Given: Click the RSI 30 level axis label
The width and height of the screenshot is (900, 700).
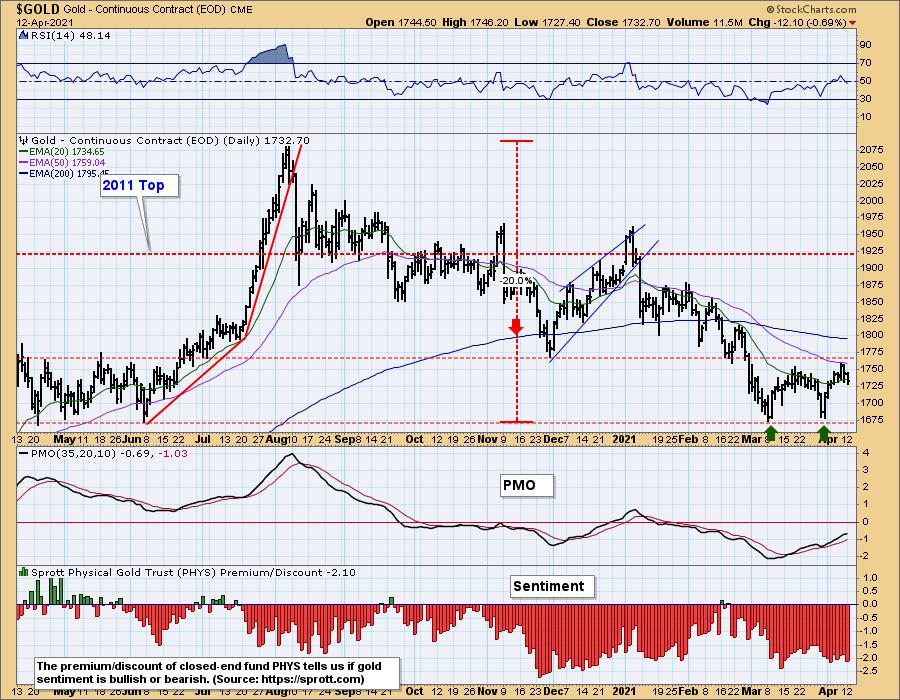Looking at the screenshot, I should (865, 99).
